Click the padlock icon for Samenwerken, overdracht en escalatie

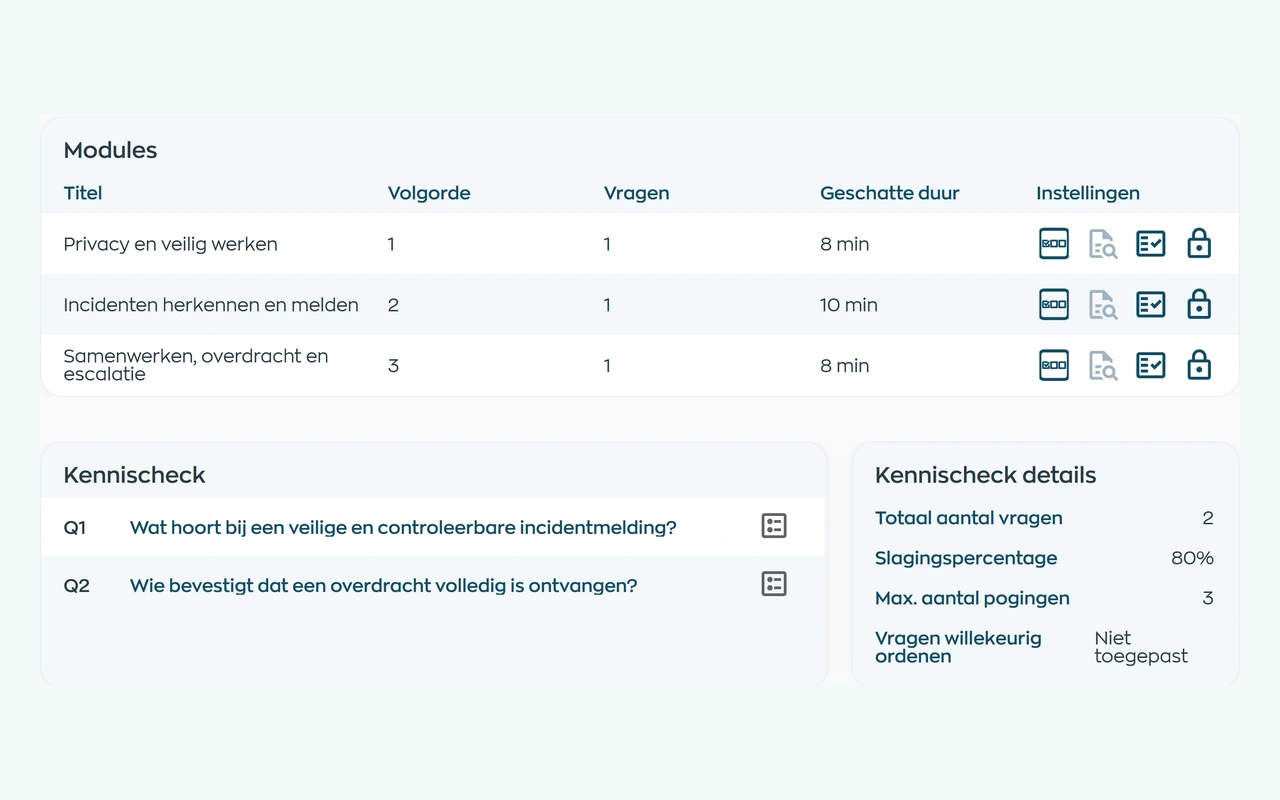click(1199, 366)
